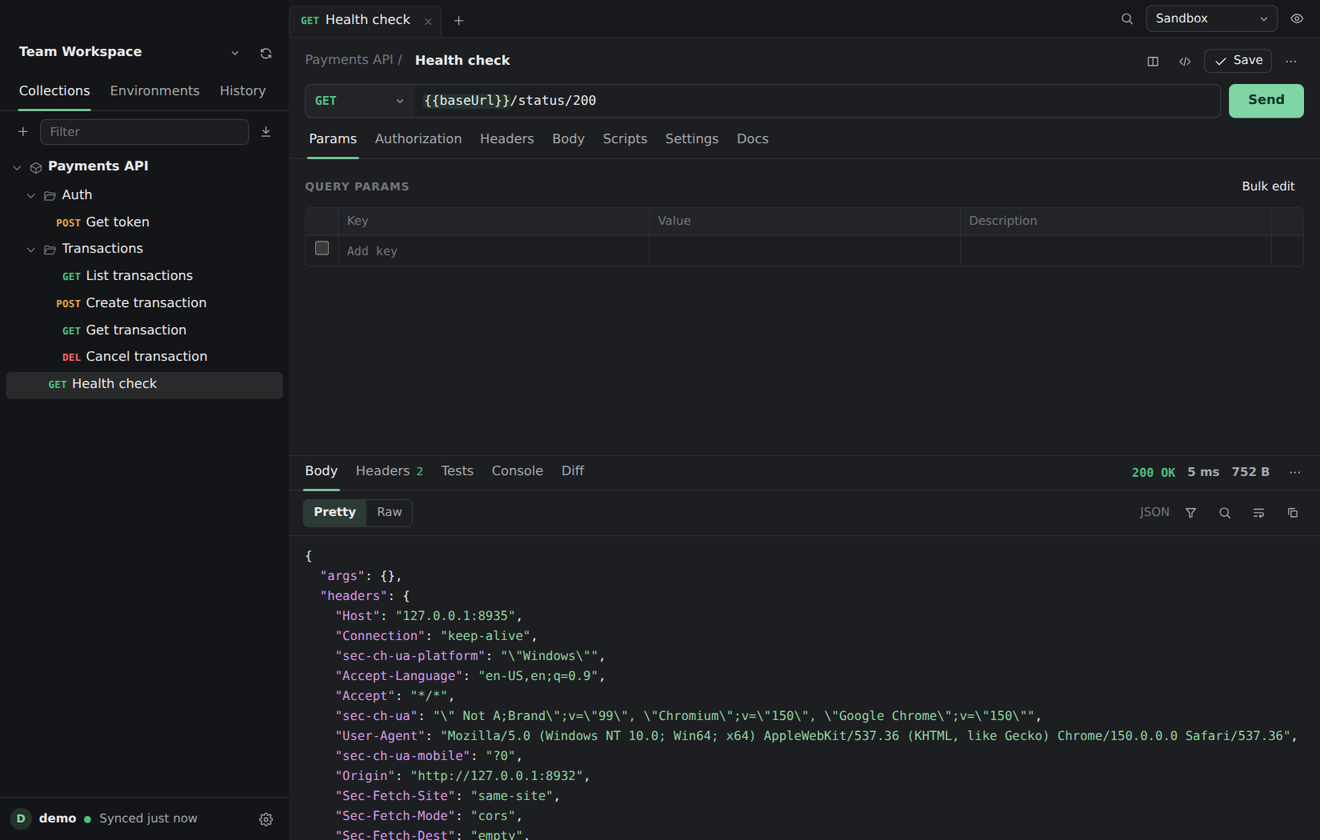This screenshot has width=1320, height=840.
Task: Open the History sidebar tab
Action: click(243, 91)
